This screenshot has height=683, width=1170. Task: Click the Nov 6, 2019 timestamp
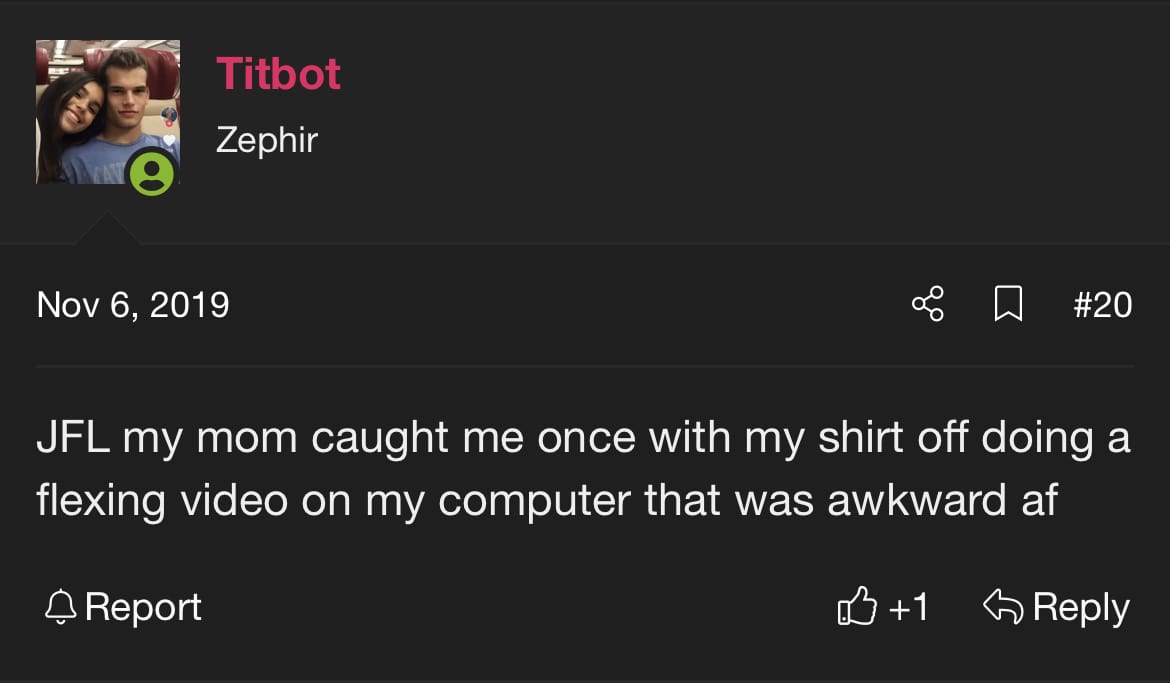click(133, 304)
